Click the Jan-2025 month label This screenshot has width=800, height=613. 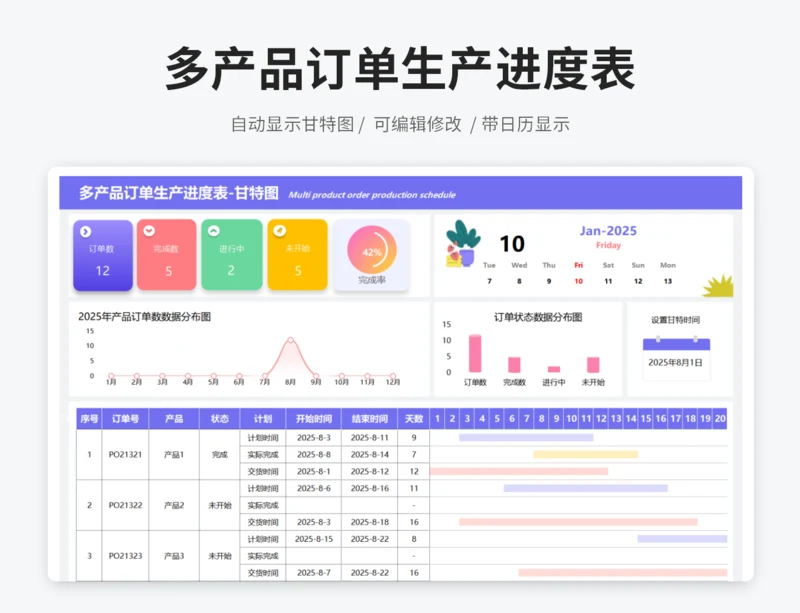pos(608,231)
